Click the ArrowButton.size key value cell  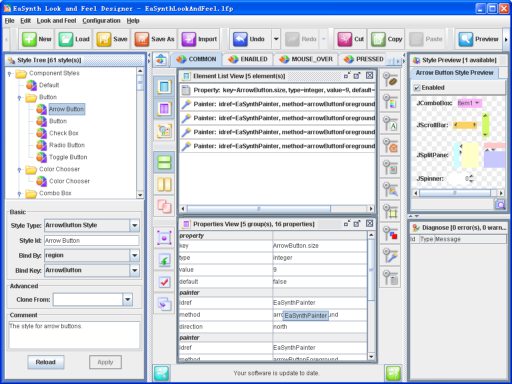[x=319, y=246]
